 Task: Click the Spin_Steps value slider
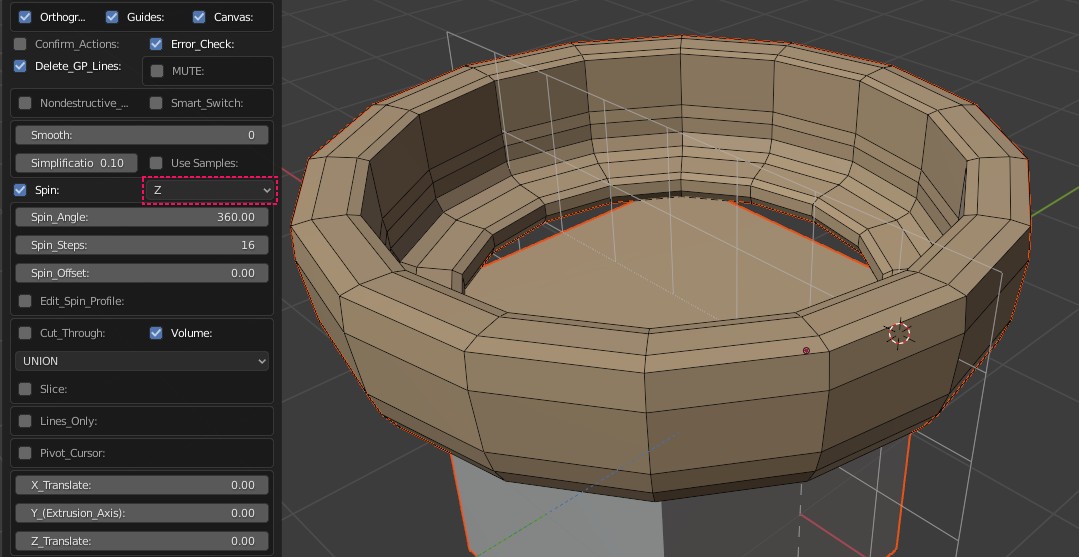click(142, 245)
